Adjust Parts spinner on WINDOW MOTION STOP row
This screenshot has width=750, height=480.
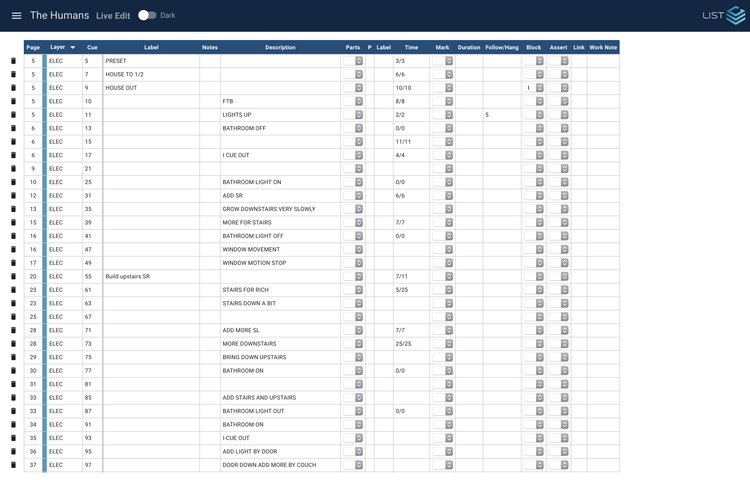point(359,263)
